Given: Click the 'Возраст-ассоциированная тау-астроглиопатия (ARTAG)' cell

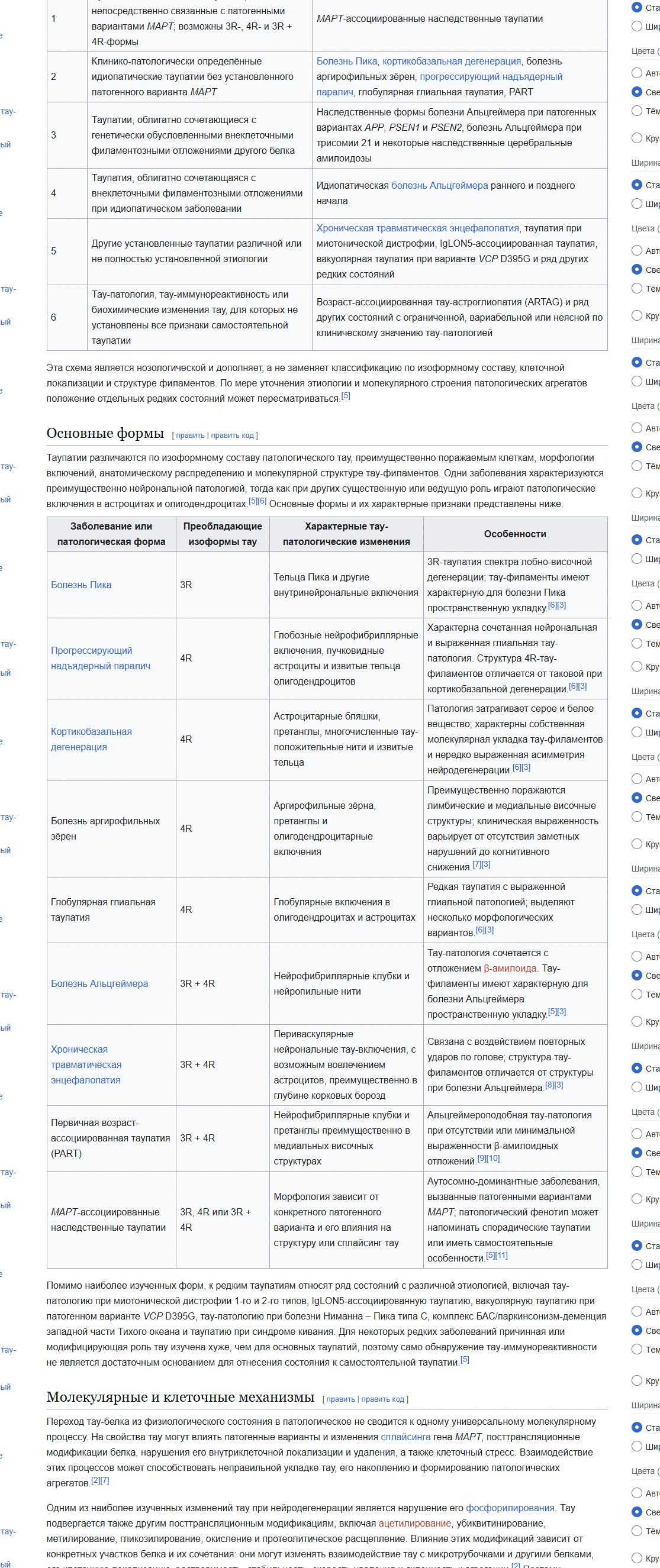Looking at the screenshot, I should 460,318.
